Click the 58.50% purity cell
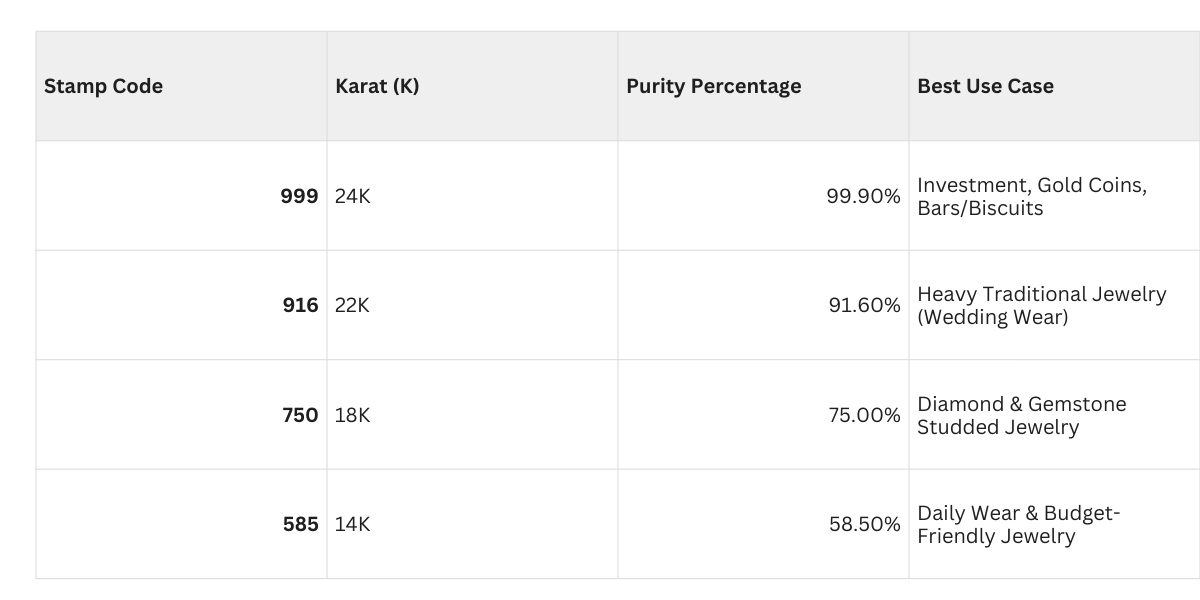 (x=864, y=524)
